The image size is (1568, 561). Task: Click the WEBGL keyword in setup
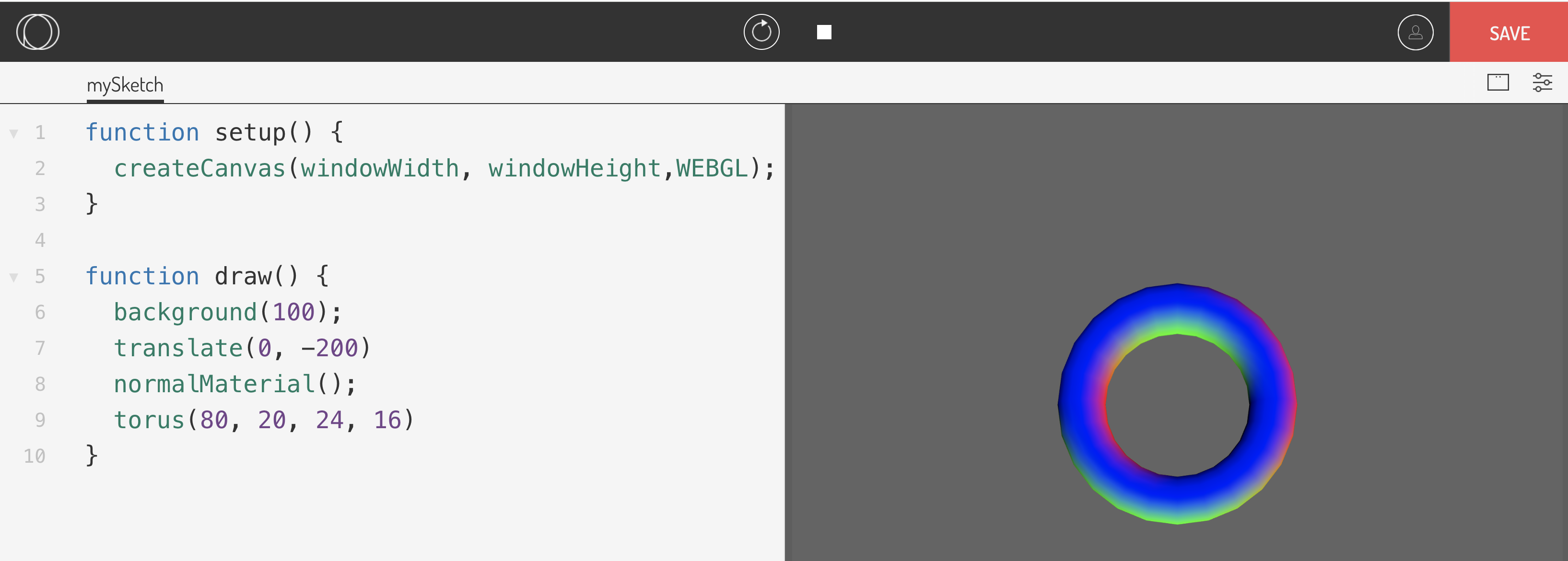(712, 169)
